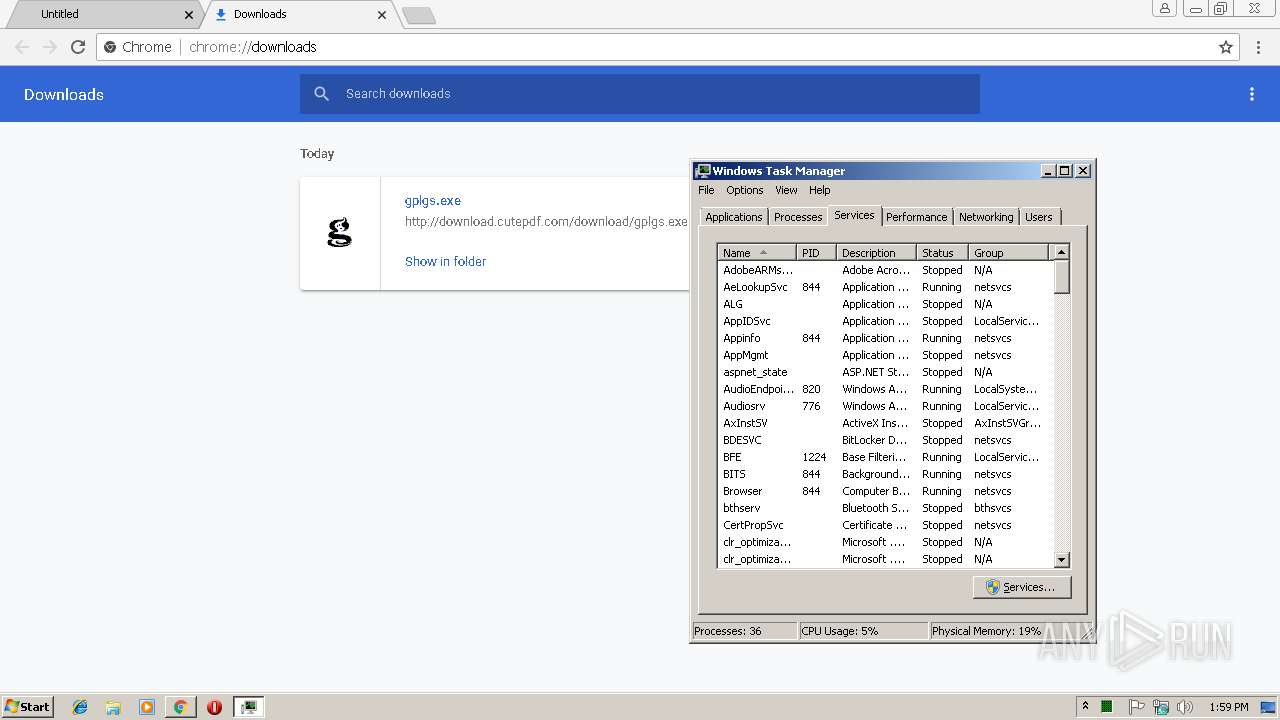This screenshot has height=720, width=1280.
Task: Click the clock showing 1:59 PM
Action: tap(1229, 707)
